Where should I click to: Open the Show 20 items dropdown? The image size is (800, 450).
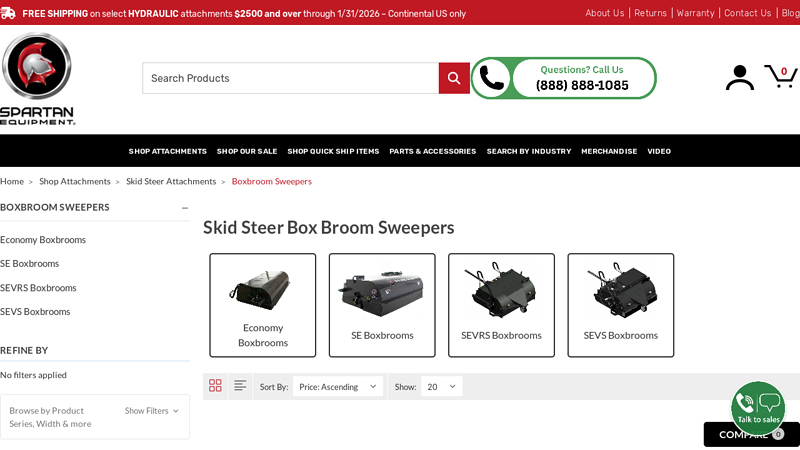tap(441, 387)
